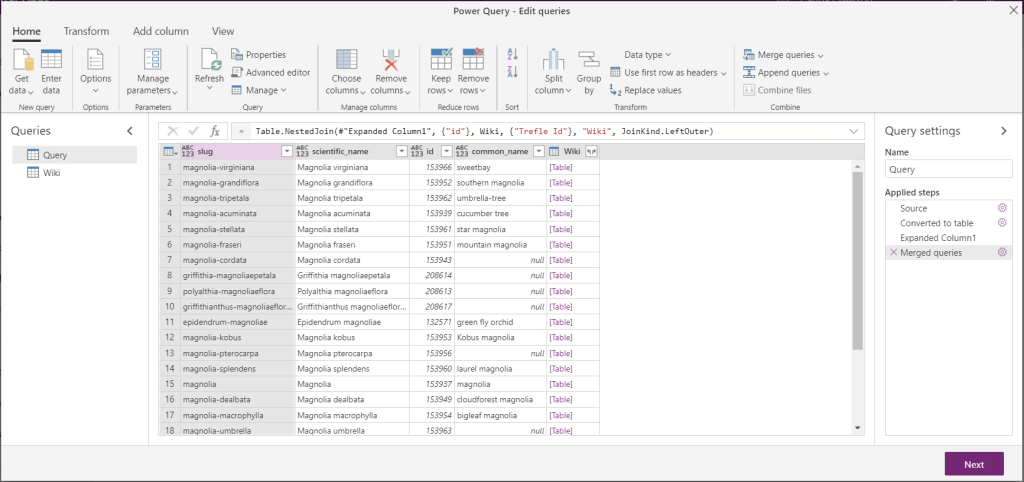The width and height of the screenshot is (1024, 482).
Task: Select the Wiki query in list
Action: point(52,173)
